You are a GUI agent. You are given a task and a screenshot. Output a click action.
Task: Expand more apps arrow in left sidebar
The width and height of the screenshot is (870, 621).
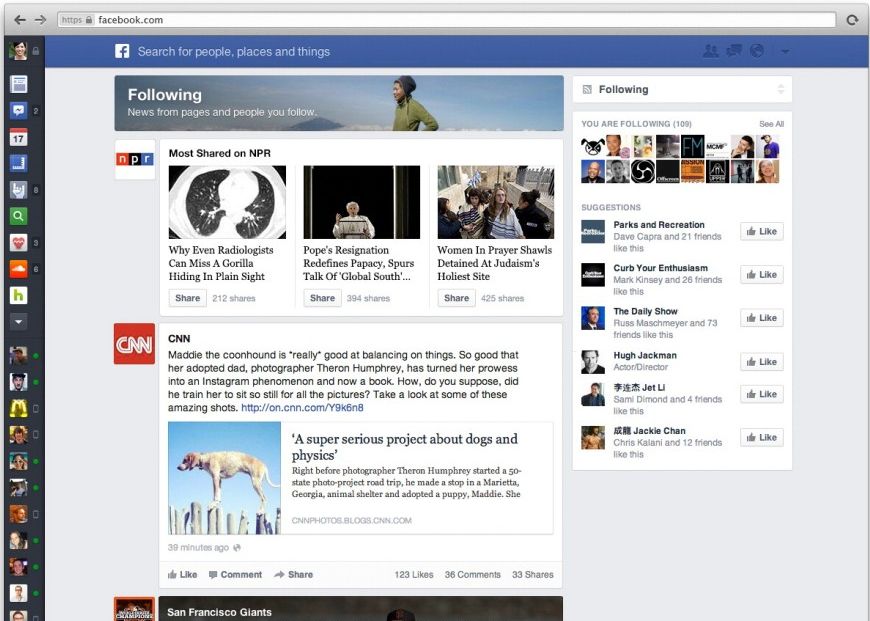coord(19,321)
